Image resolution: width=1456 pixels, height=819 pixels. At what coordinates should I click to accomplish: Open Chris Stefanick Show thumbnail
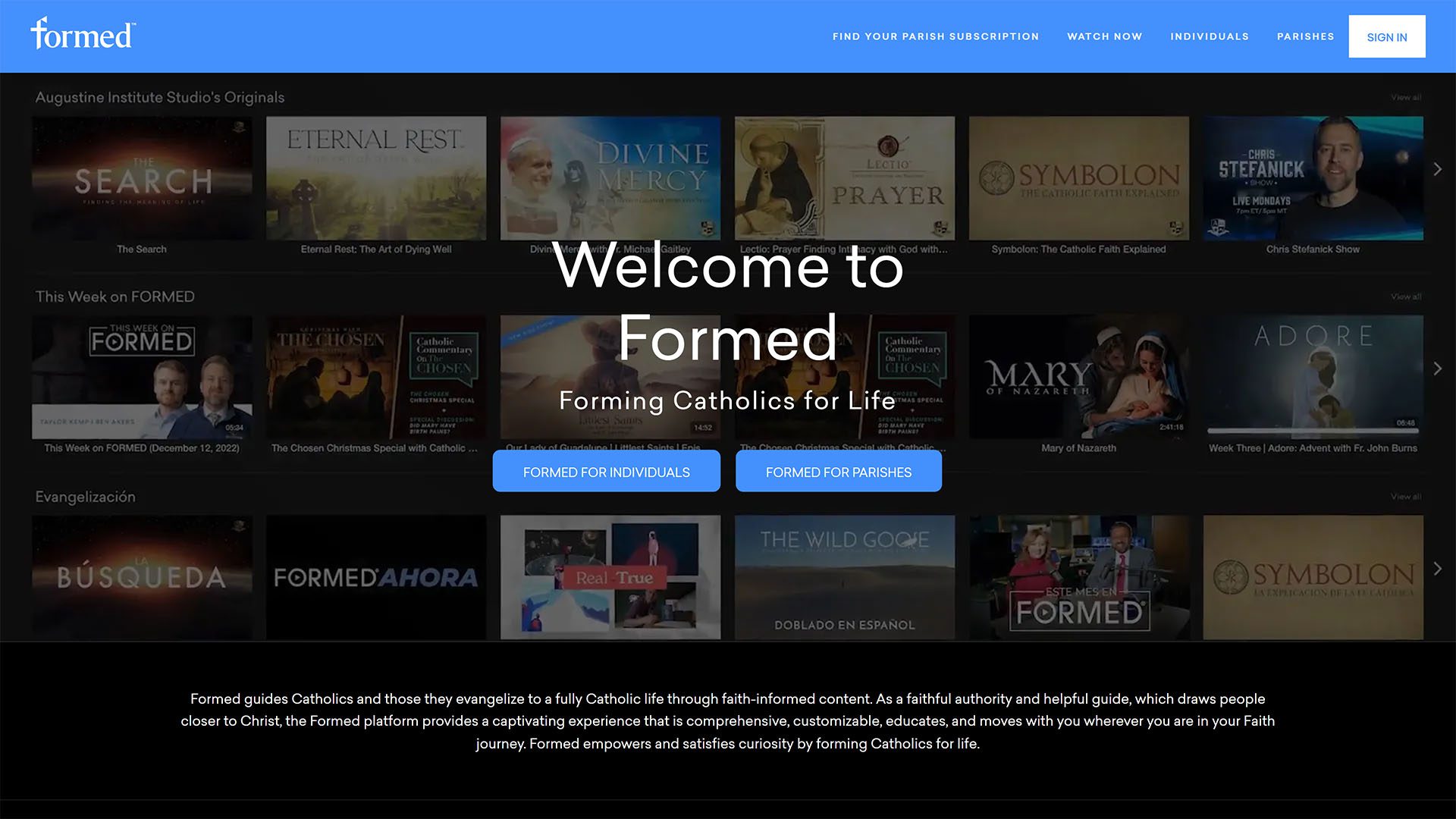coord(1313,178)
